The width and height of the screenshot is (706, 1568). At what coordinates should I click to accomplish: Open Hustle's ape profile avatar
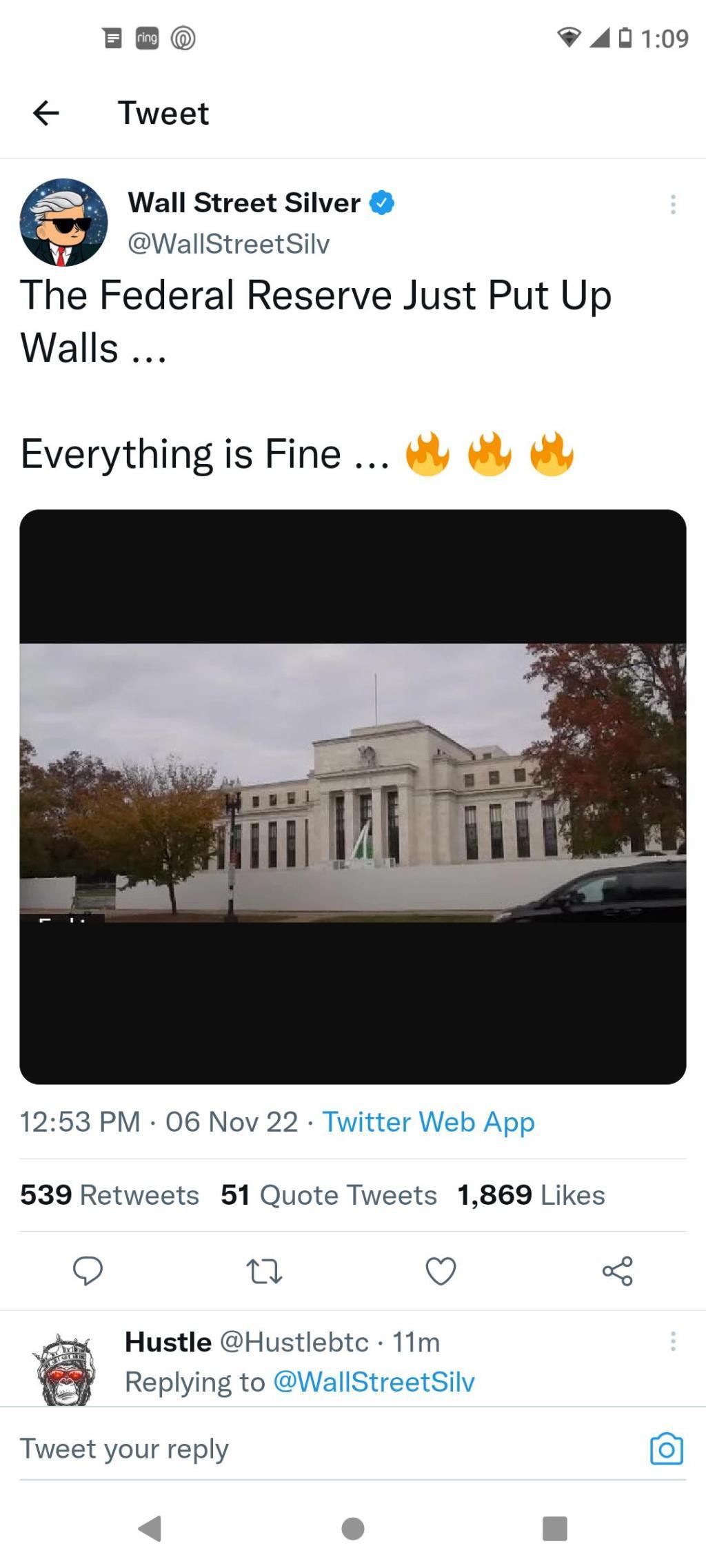click(x=64, y=1369)
